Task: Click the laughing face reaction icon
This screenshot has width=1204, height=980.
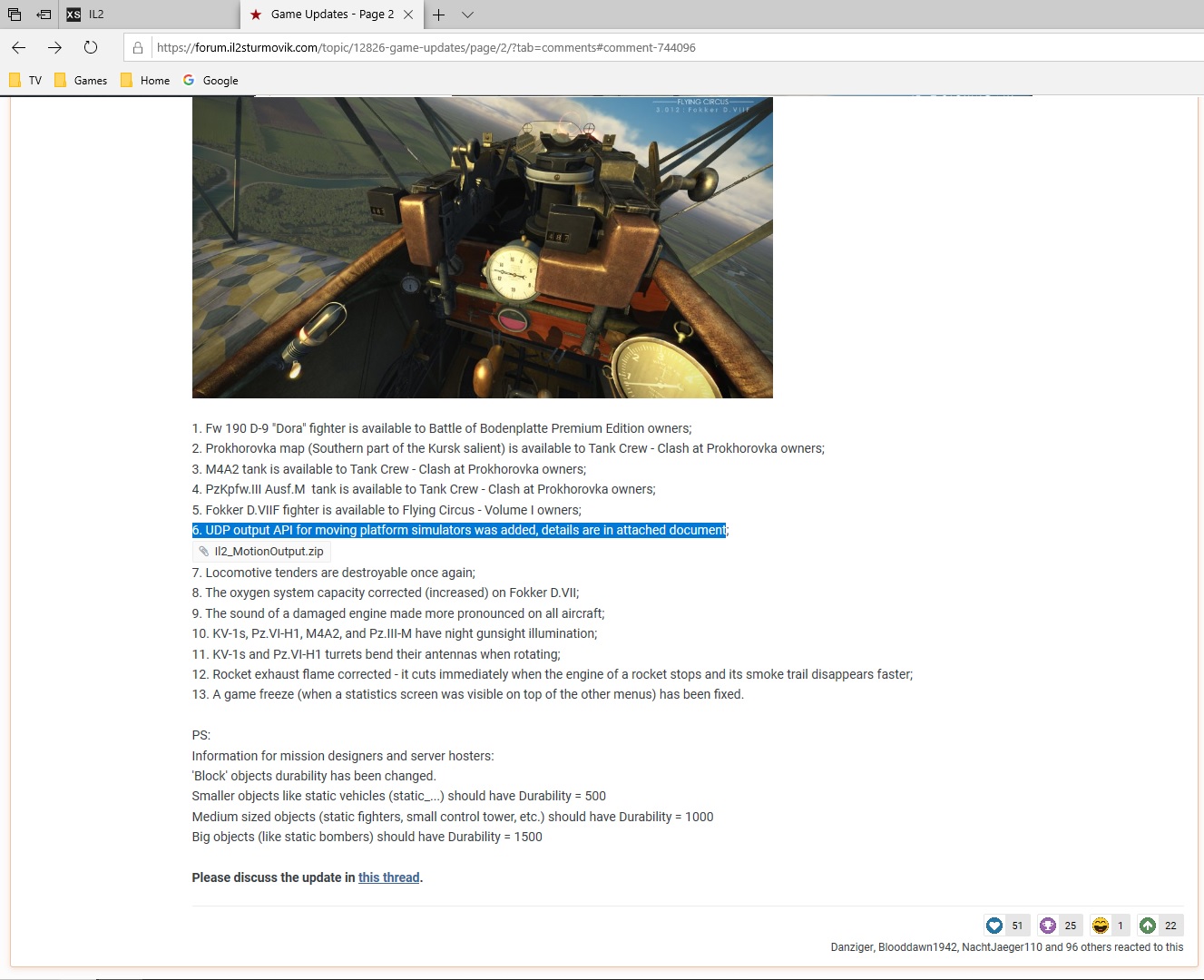Action: pyautogui.click(x=1101, y=926)
